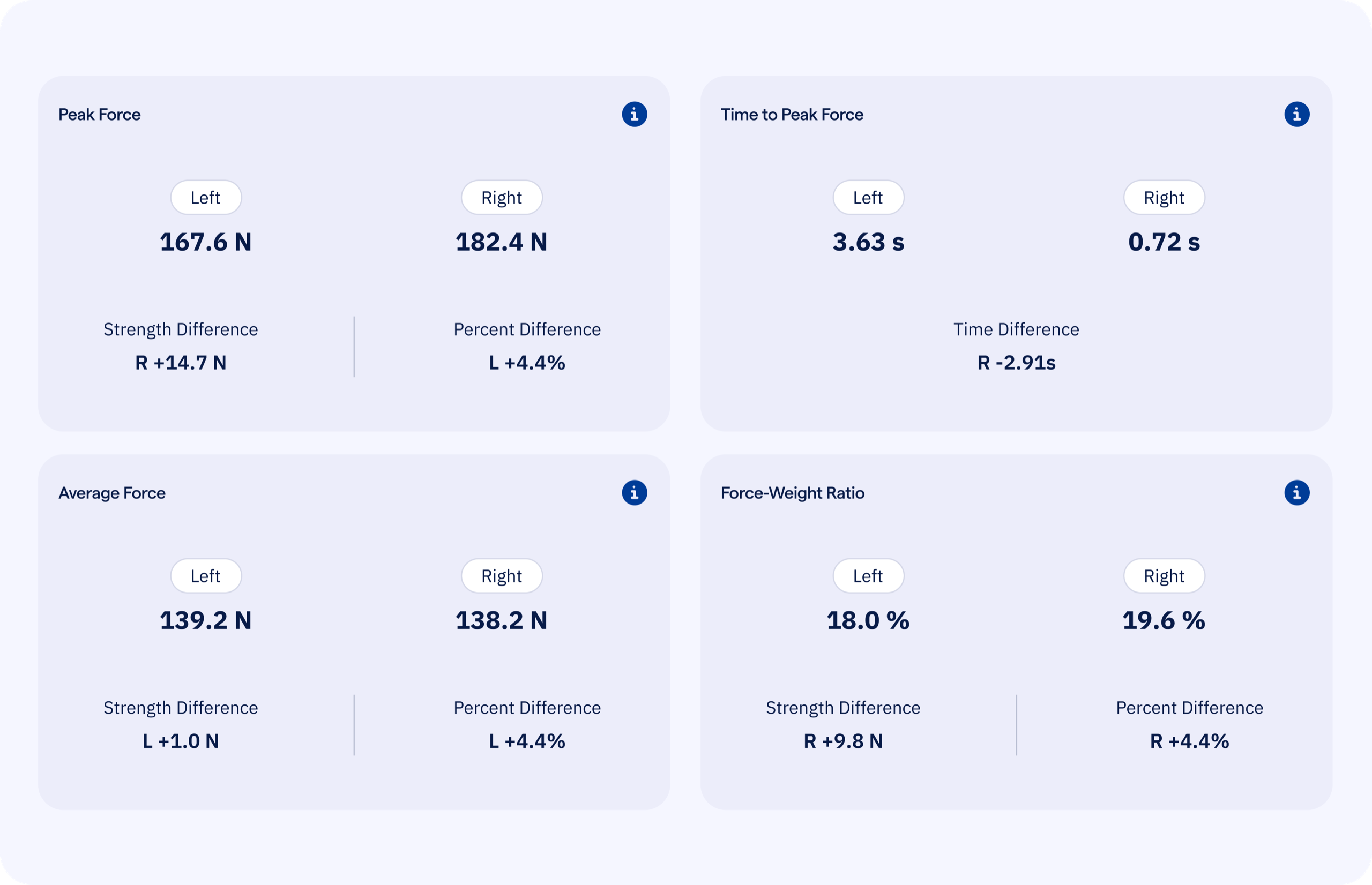Select the Right pill in Average Force card
The height and width of the screenshot is (885, 1372).
click(501, 576)
